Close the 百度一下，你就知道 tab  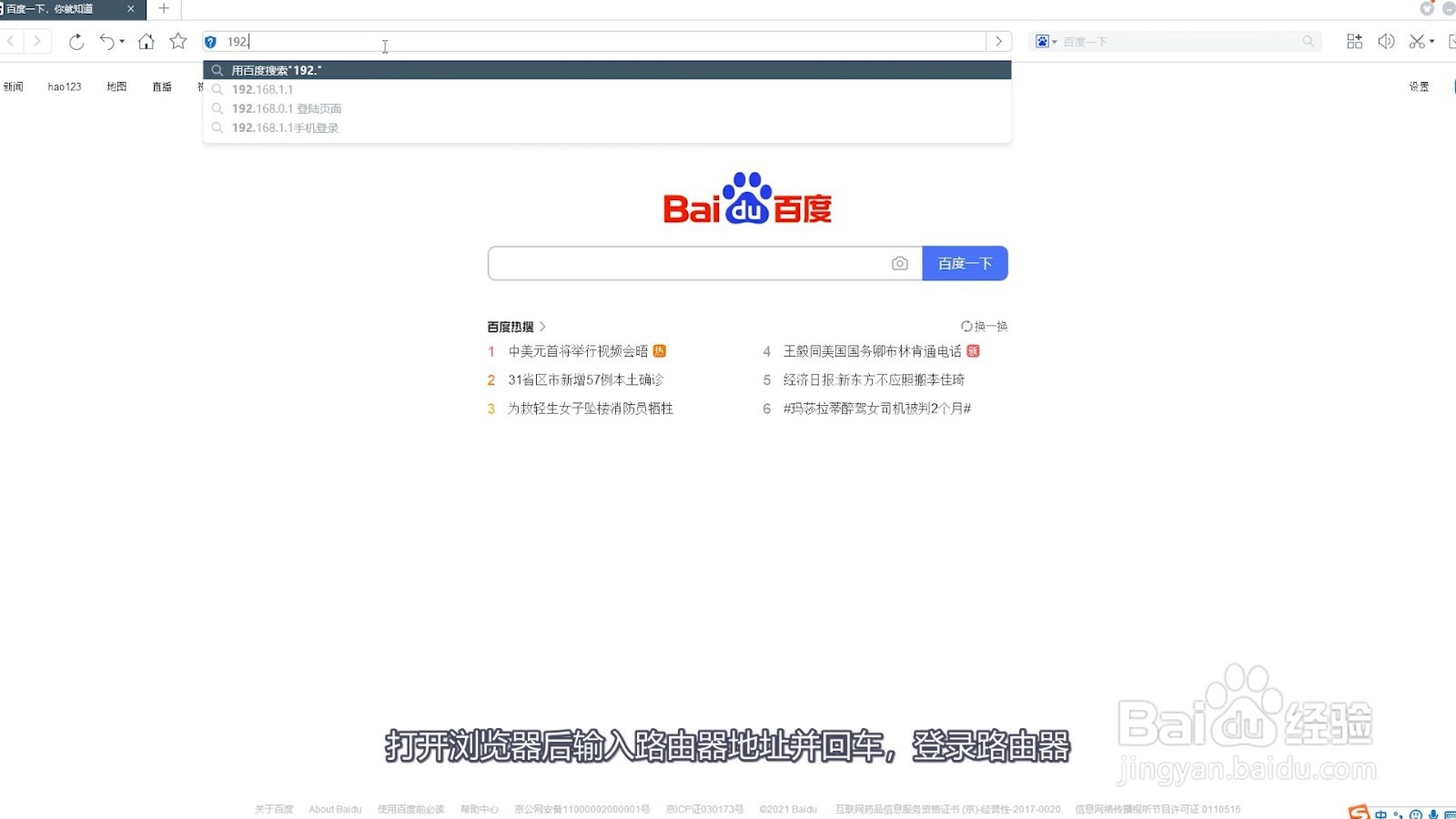point(130,9)
